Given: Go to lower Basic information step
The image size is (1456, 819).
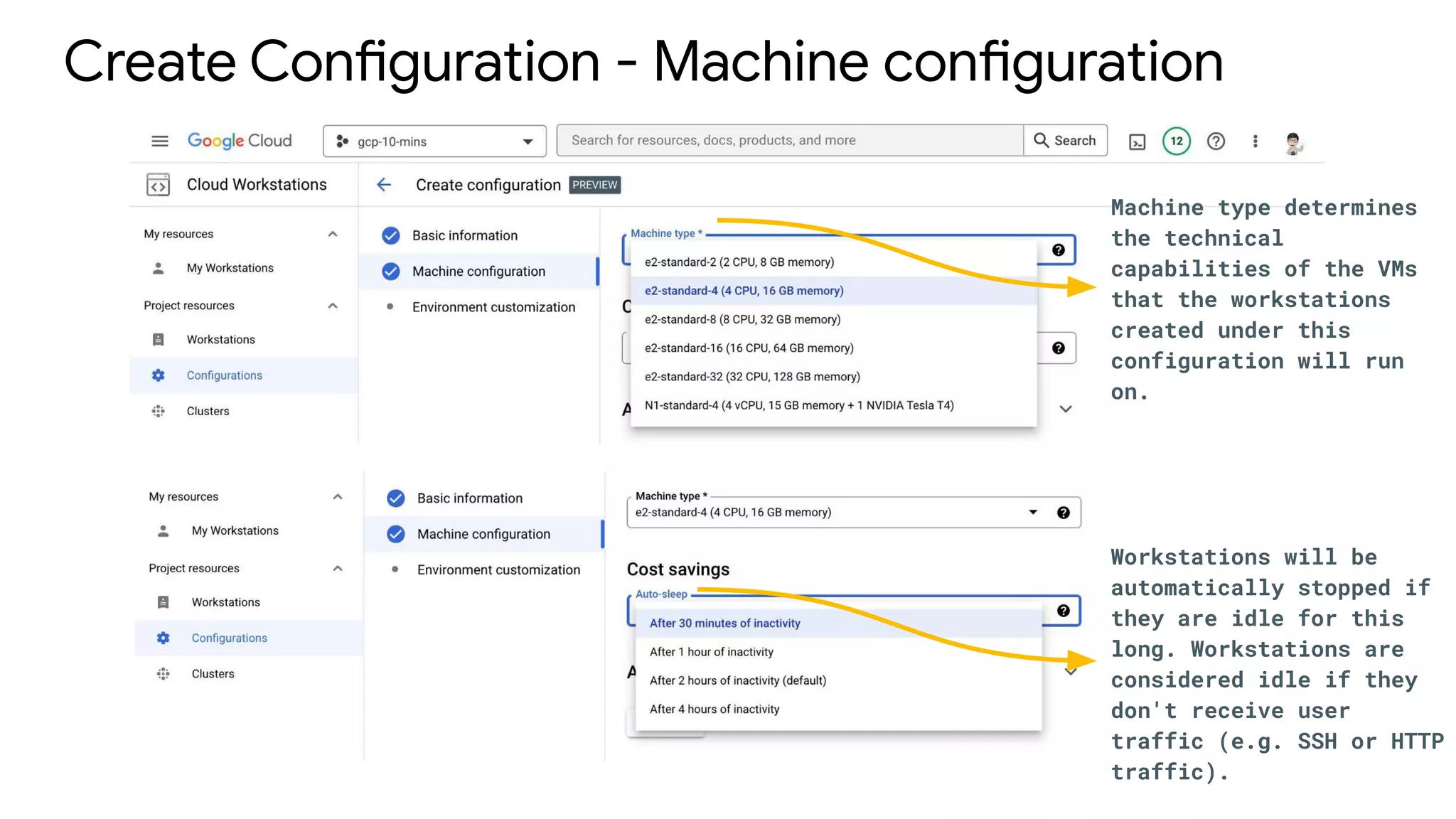Looking at the screenshot, I should (470, 498).
